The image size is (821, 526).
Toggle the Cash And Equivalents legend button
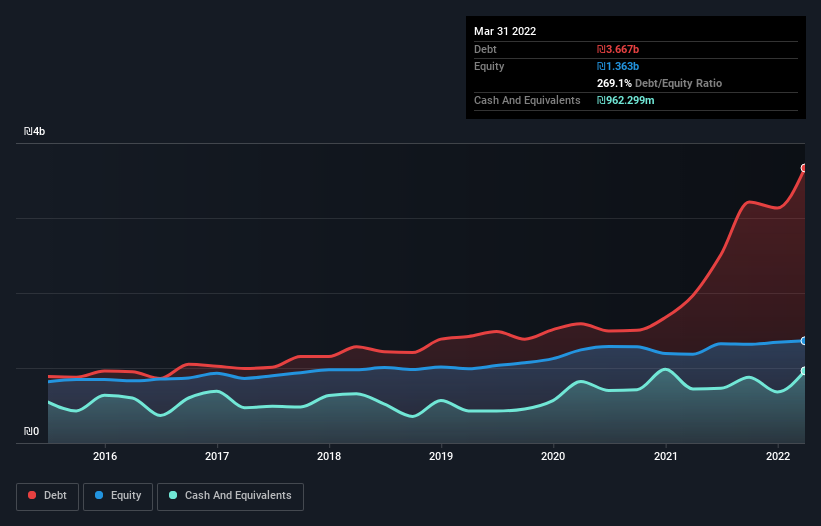coord(230,496)
